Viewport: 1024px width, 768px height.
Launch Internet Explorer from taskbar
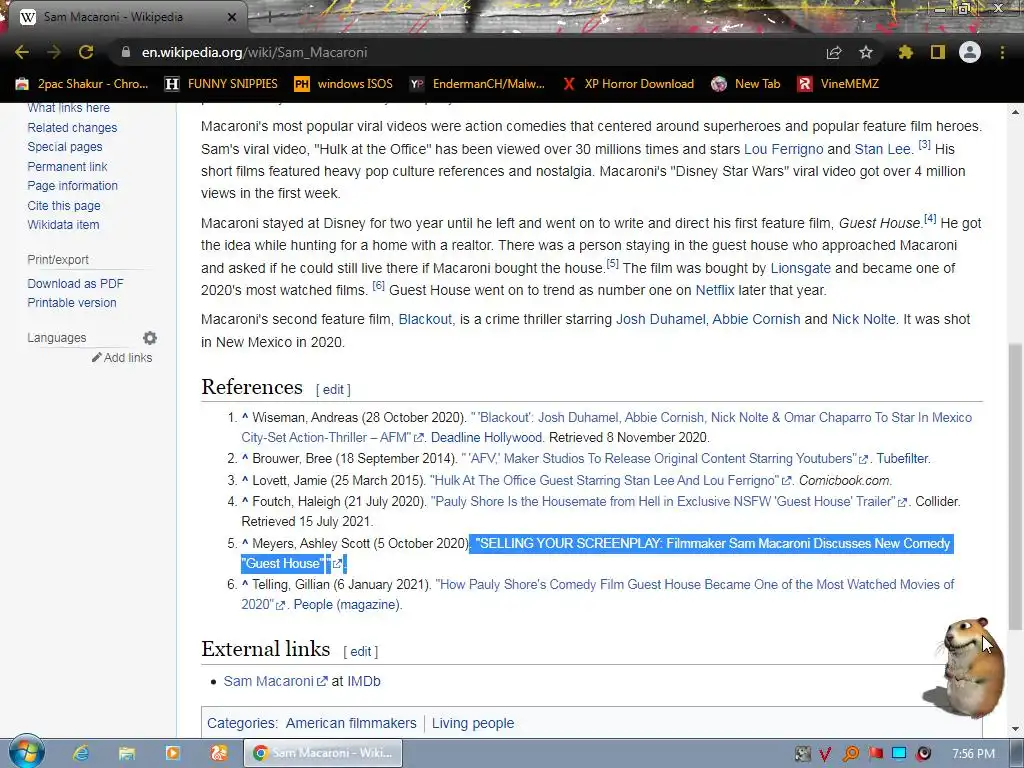tap(81, 753)
